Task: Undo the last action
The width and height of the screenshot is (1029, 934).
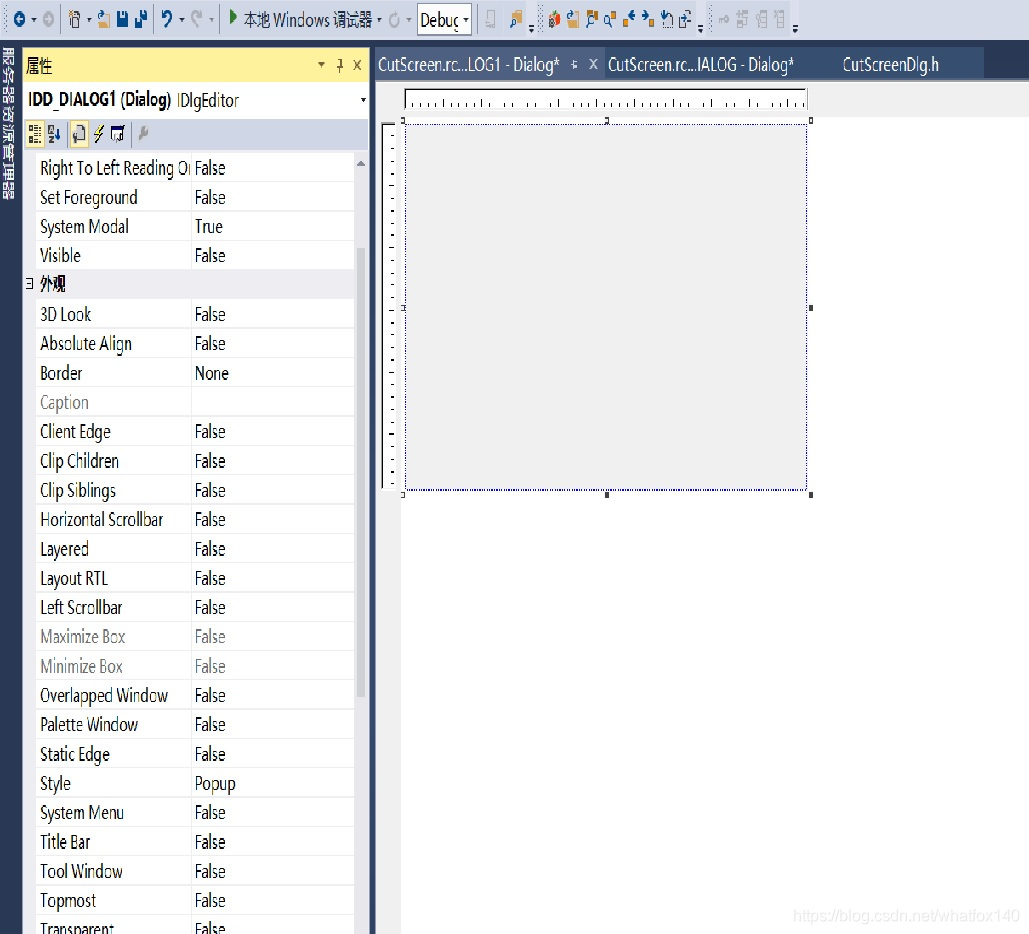Action: [167, 20]
